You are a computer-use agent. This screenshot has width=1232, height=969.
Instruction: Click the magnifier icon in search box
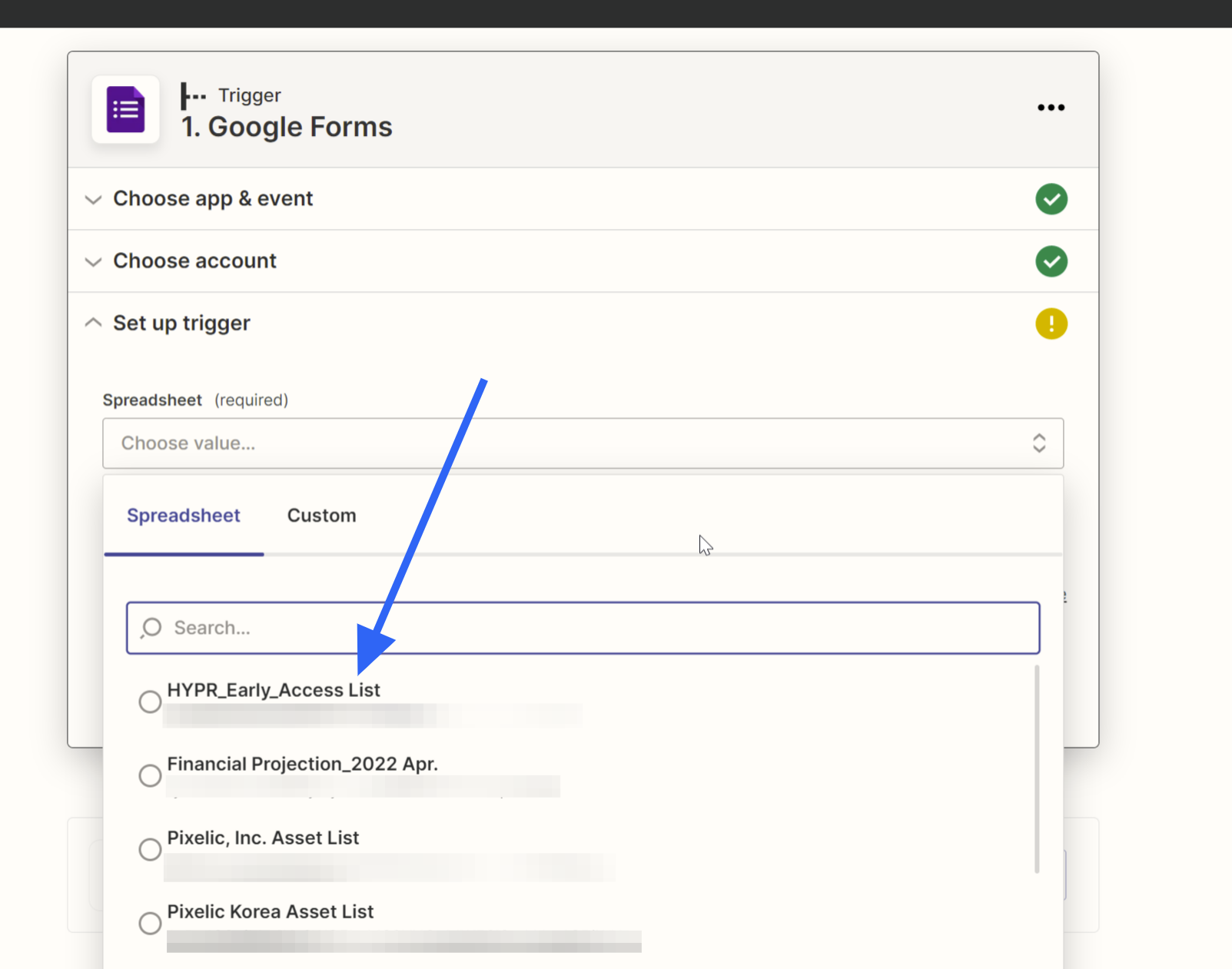click(x=151, y=628)
